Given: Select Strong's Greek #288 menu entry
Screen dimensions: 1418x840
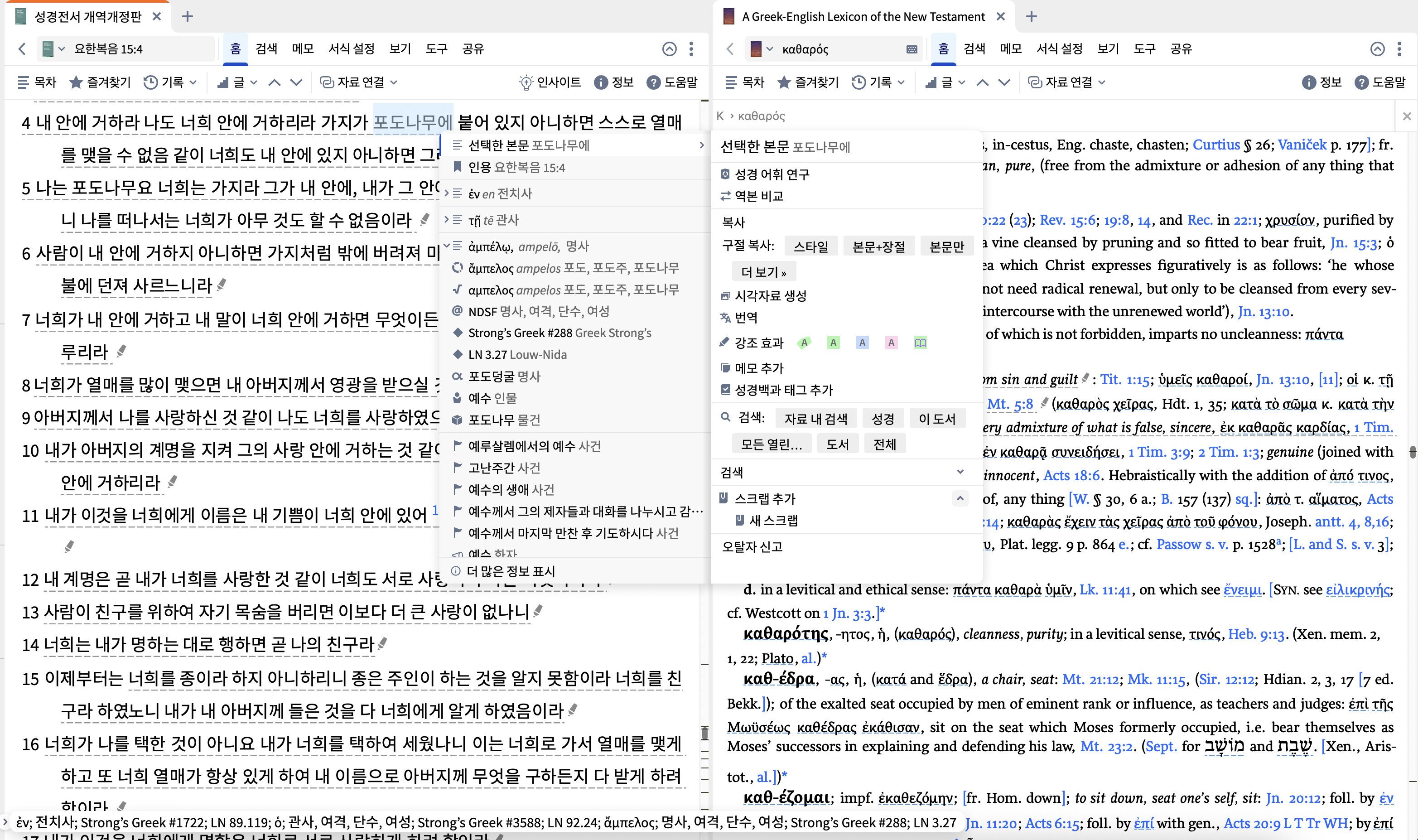Looking at the screenshot, I should [x=575, y=333].
